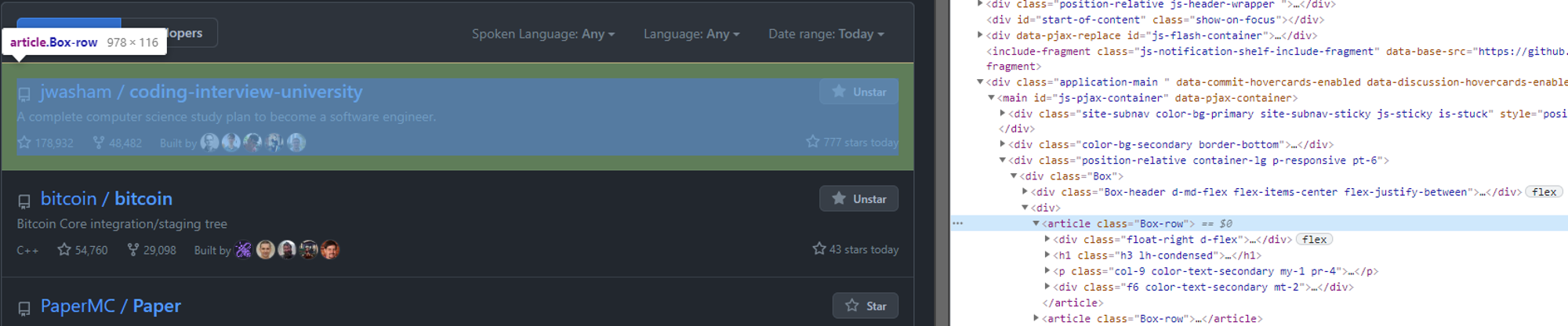This screenshot has height=326, width=1568.
Task: Open the PaperMC / Paper repository link
Action: pos(111,306)
